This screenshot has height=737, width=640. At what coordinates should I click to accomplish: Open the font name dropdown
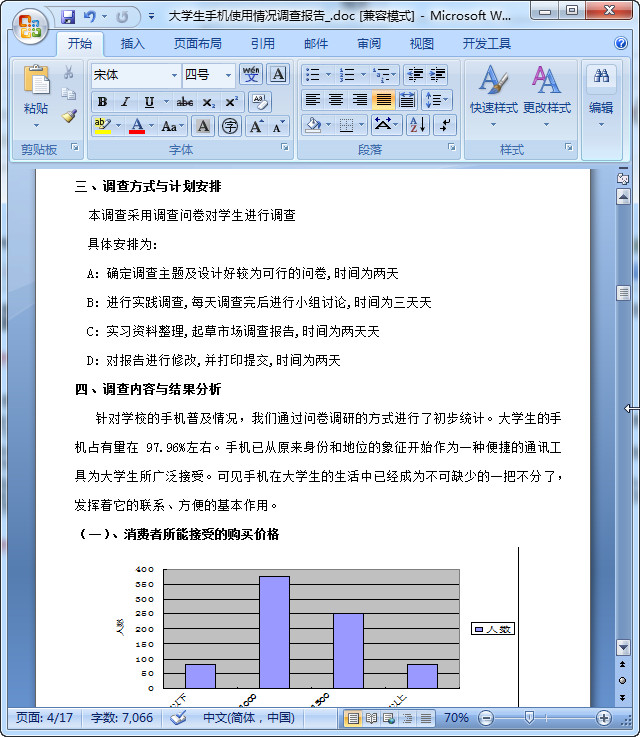click(x=174, y=75)
